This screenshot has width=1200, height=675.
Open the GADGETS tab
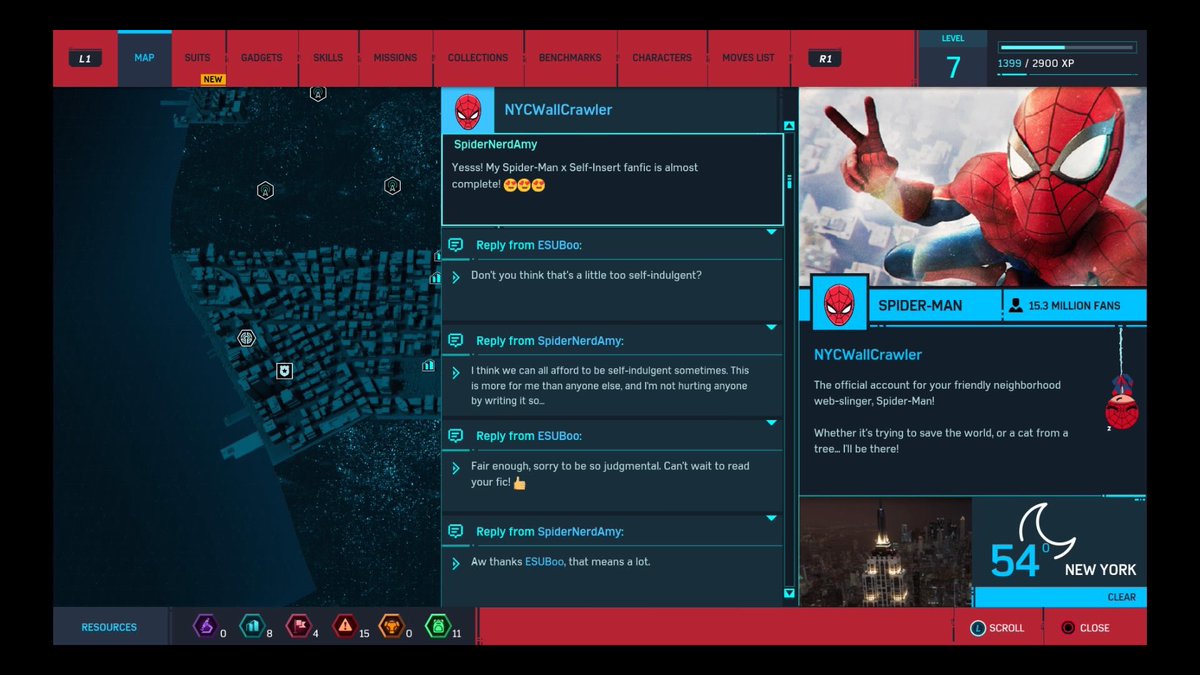pos(262,58)
